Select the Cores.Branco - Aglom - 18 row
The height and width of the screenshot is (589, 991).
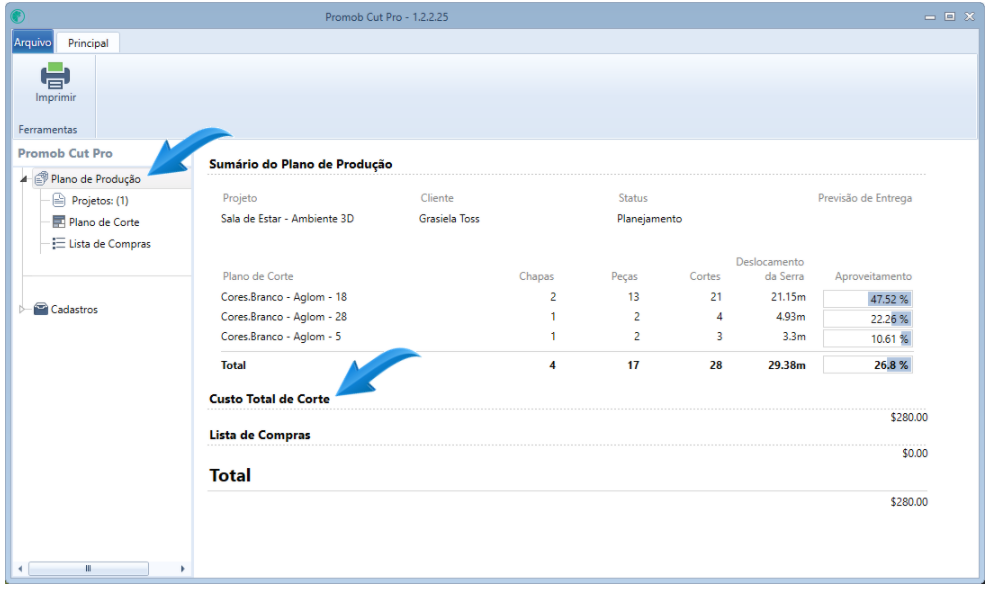tap(284, 297)
